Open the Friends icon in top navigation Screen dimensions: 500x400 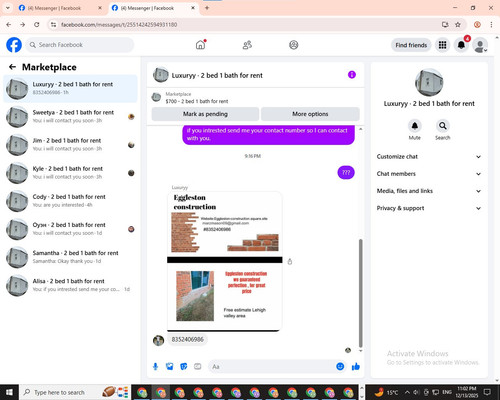(247, 45)
